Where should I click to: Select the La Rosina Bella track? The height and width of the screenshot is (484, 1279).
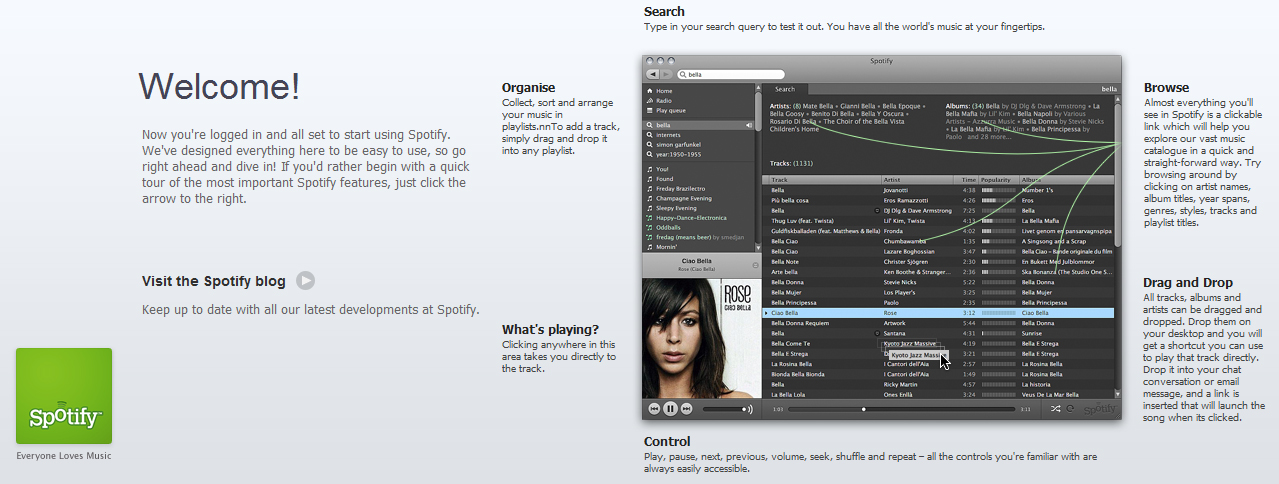pos(940,364)
